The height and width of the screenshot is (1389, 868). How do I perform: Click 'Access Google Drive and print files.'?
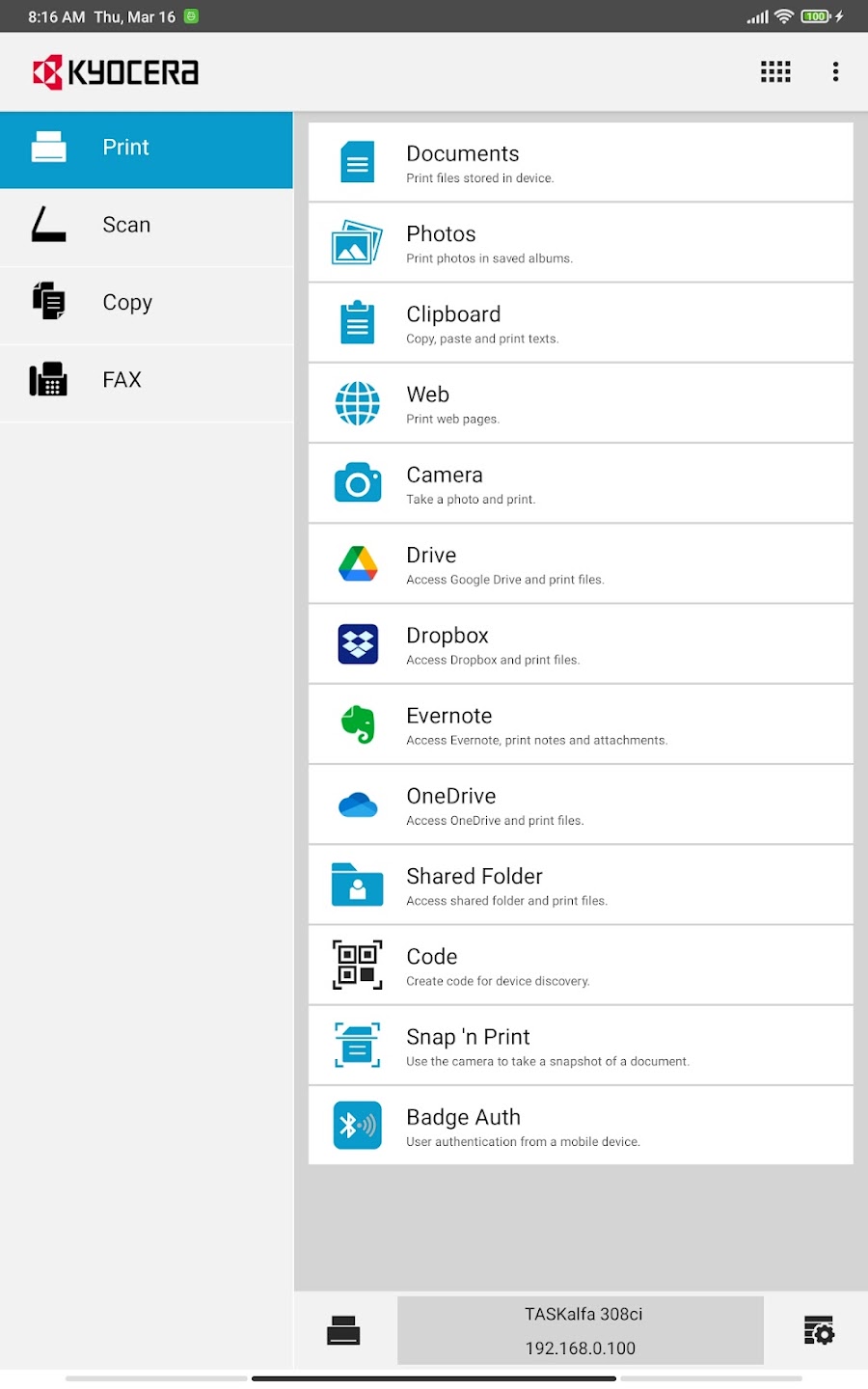tap(505, 580)
